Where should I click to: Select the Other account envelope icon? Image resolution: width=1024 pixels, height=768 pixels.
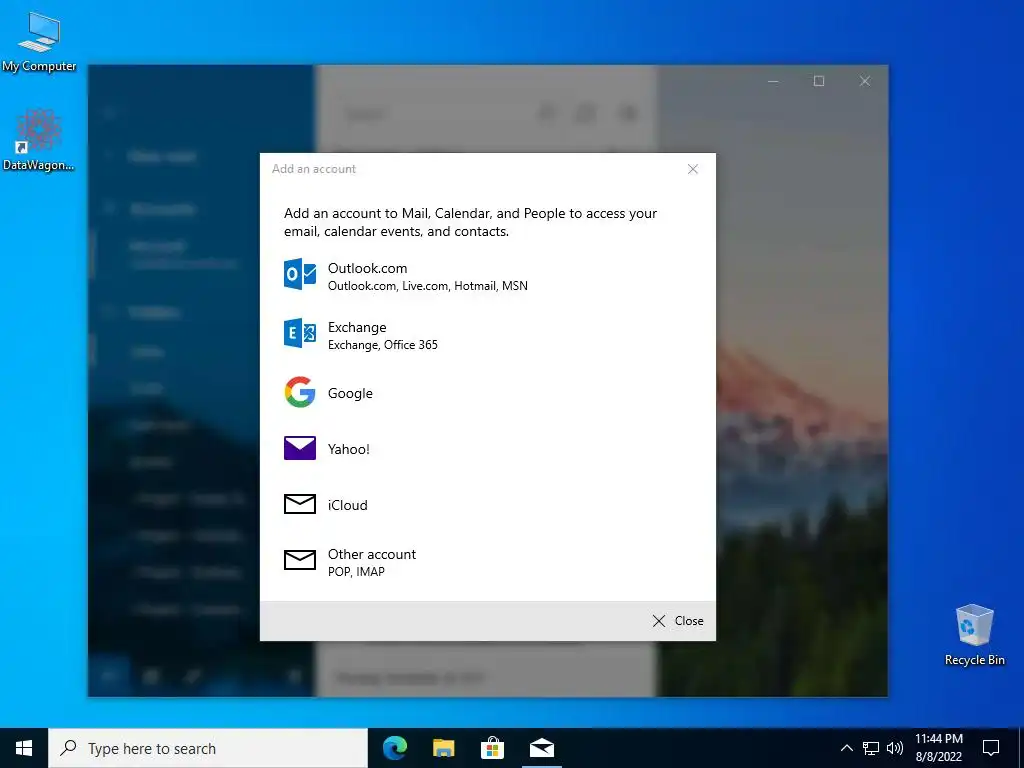coord(300,560)
